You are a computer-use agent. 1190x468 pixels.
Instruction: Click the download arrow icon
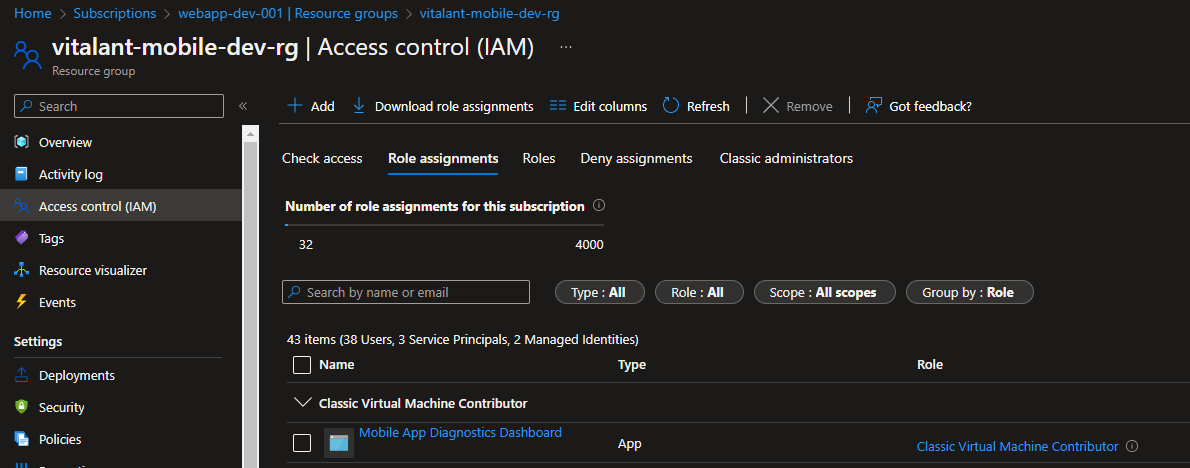[359, 105]
